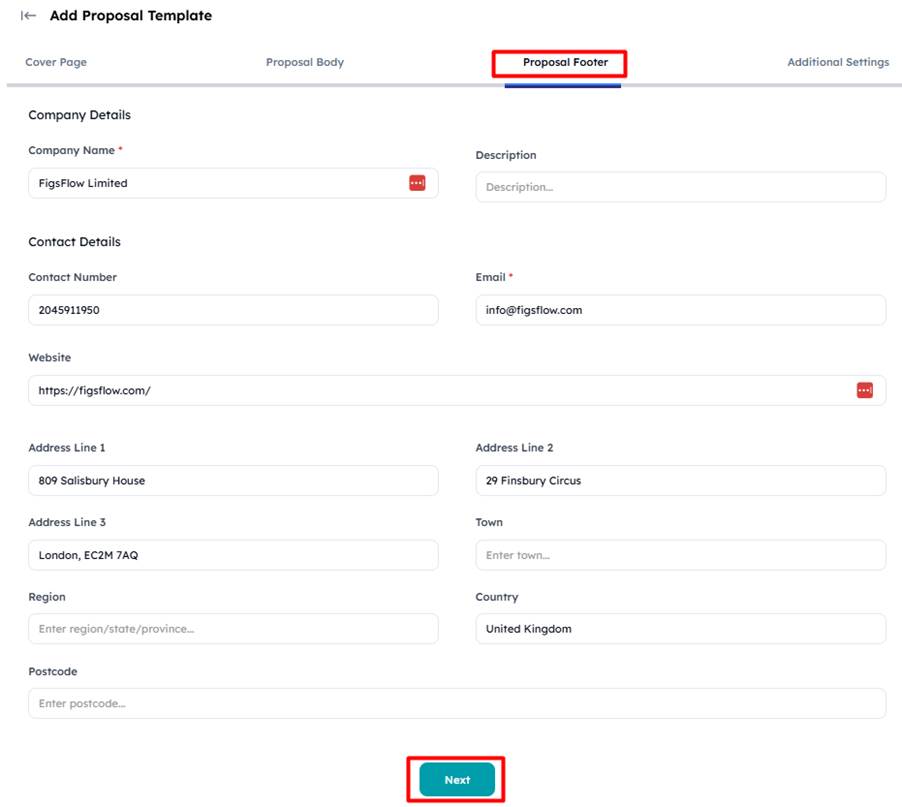Switch to the Proposal Body tab
902x807 pixels.
[x=305, y=62]
